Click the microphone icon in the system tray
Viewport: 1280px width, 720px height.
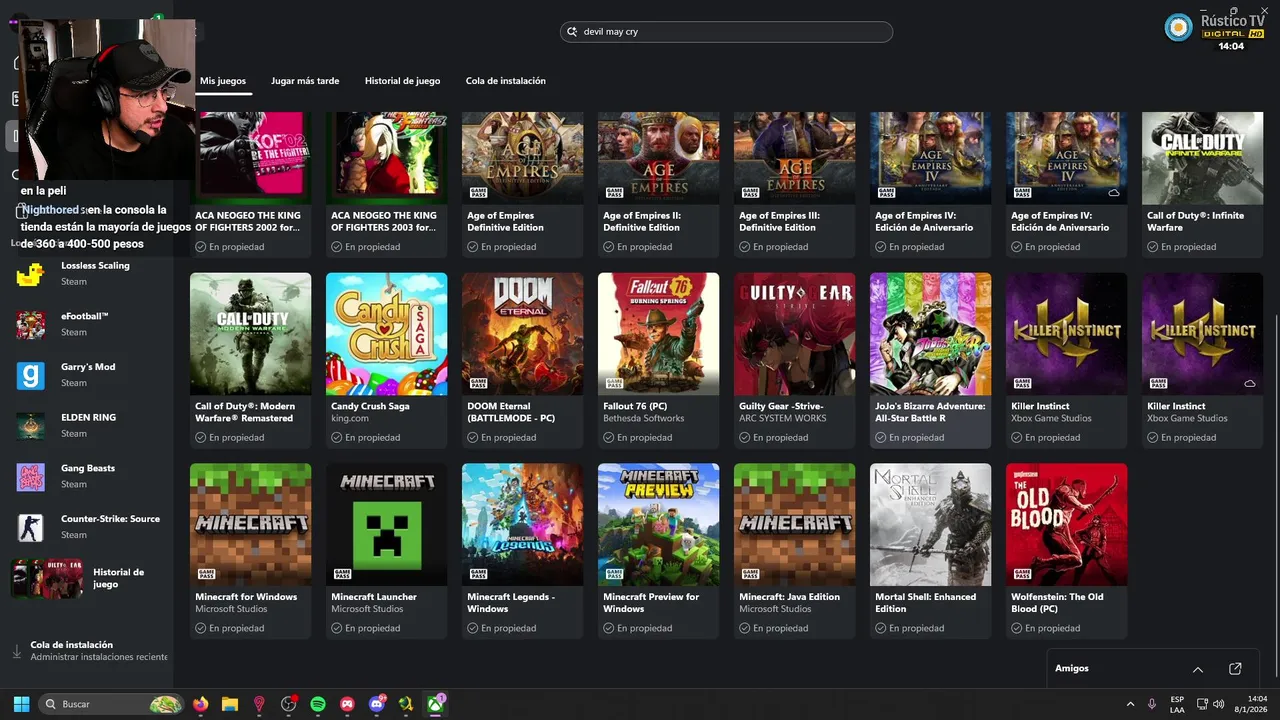(1152, 704)
